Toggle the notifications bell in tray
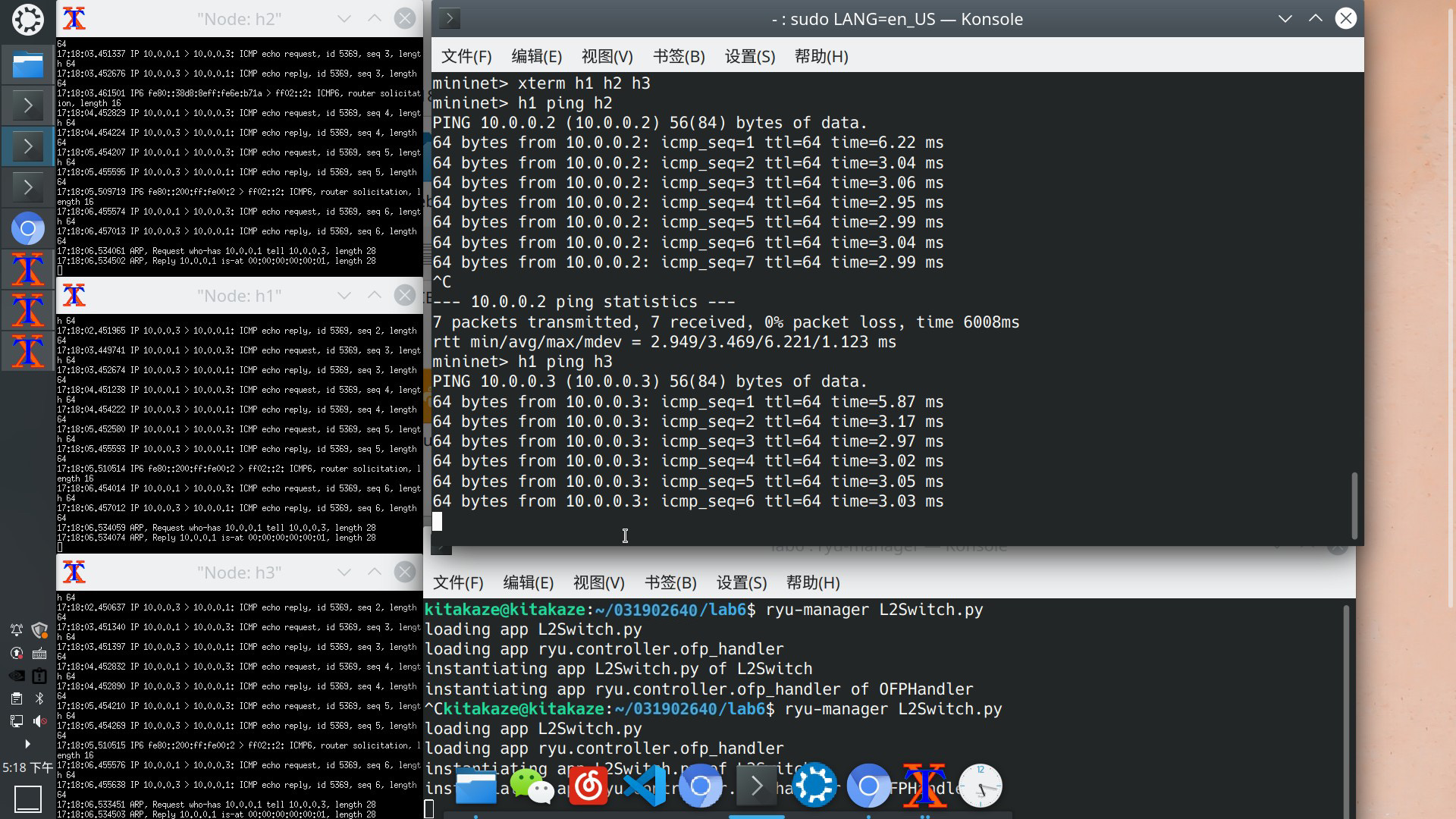 coord(16,630)
